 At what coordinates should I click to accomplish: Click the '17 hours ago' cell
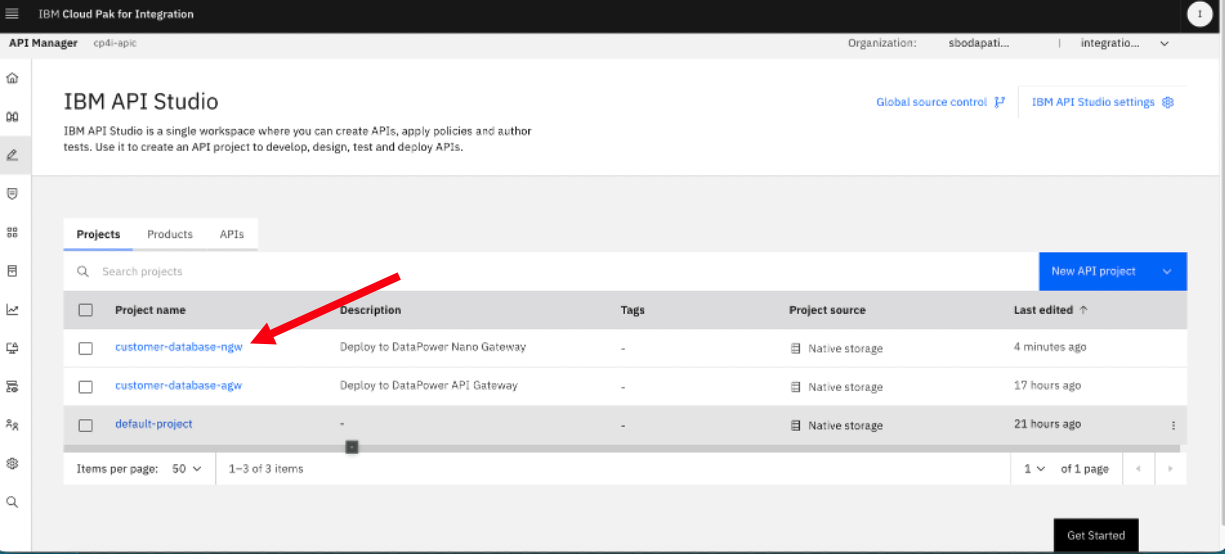point(1047,385)
